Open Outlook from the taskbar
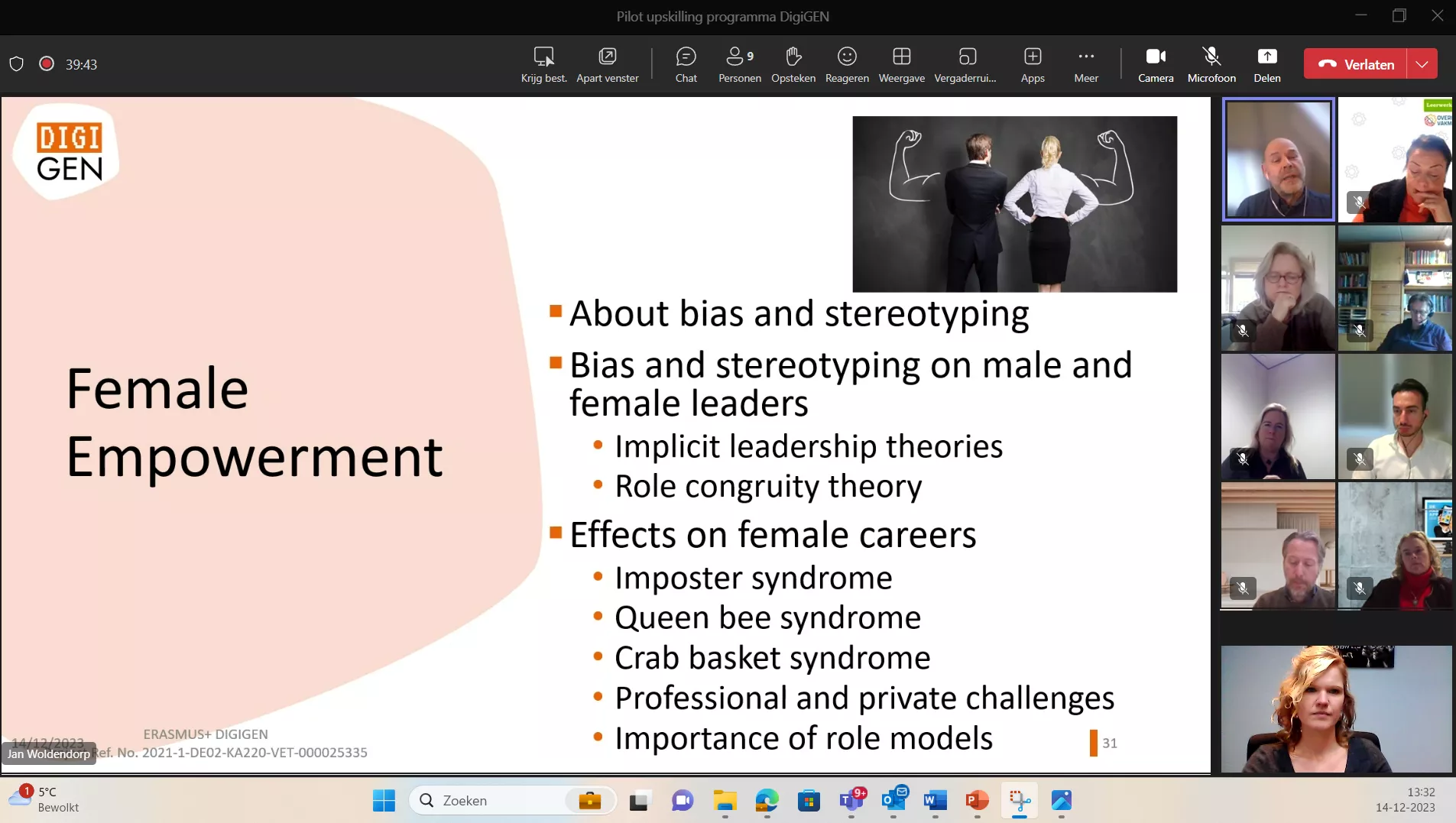 (x=893, y=800)
